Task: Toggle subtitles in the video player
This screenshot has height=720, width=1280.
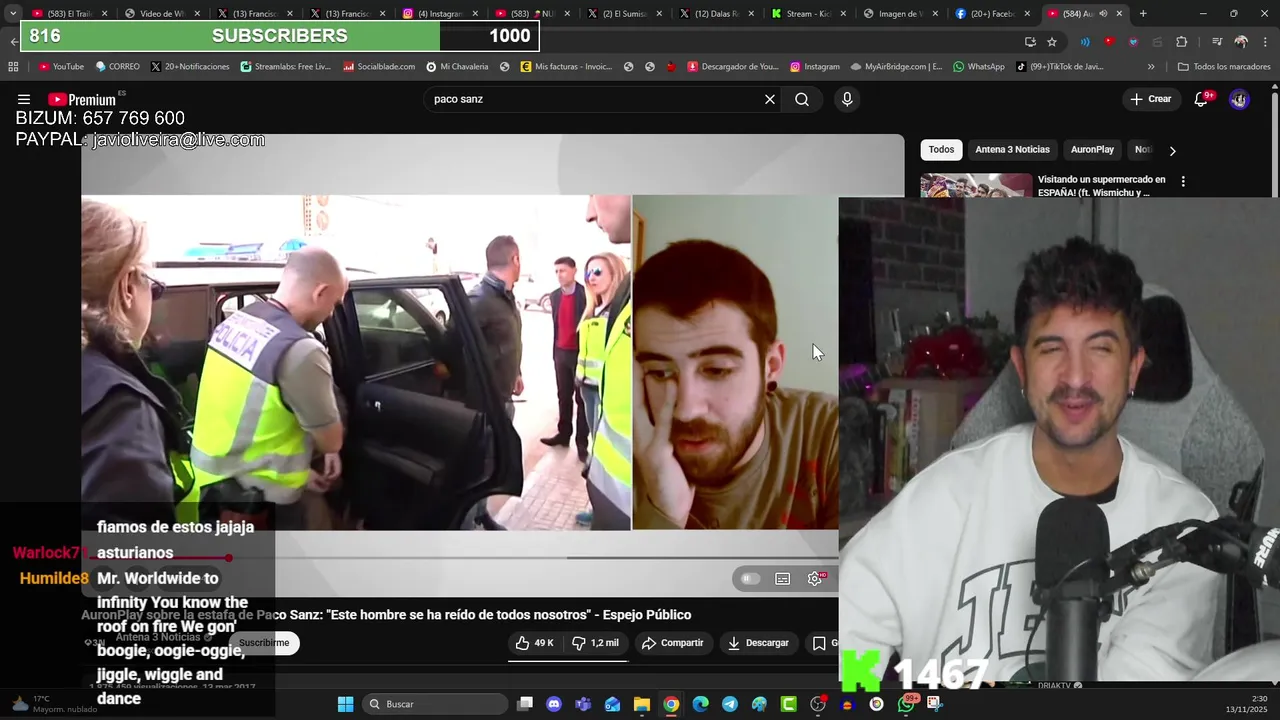Action: 783,579
